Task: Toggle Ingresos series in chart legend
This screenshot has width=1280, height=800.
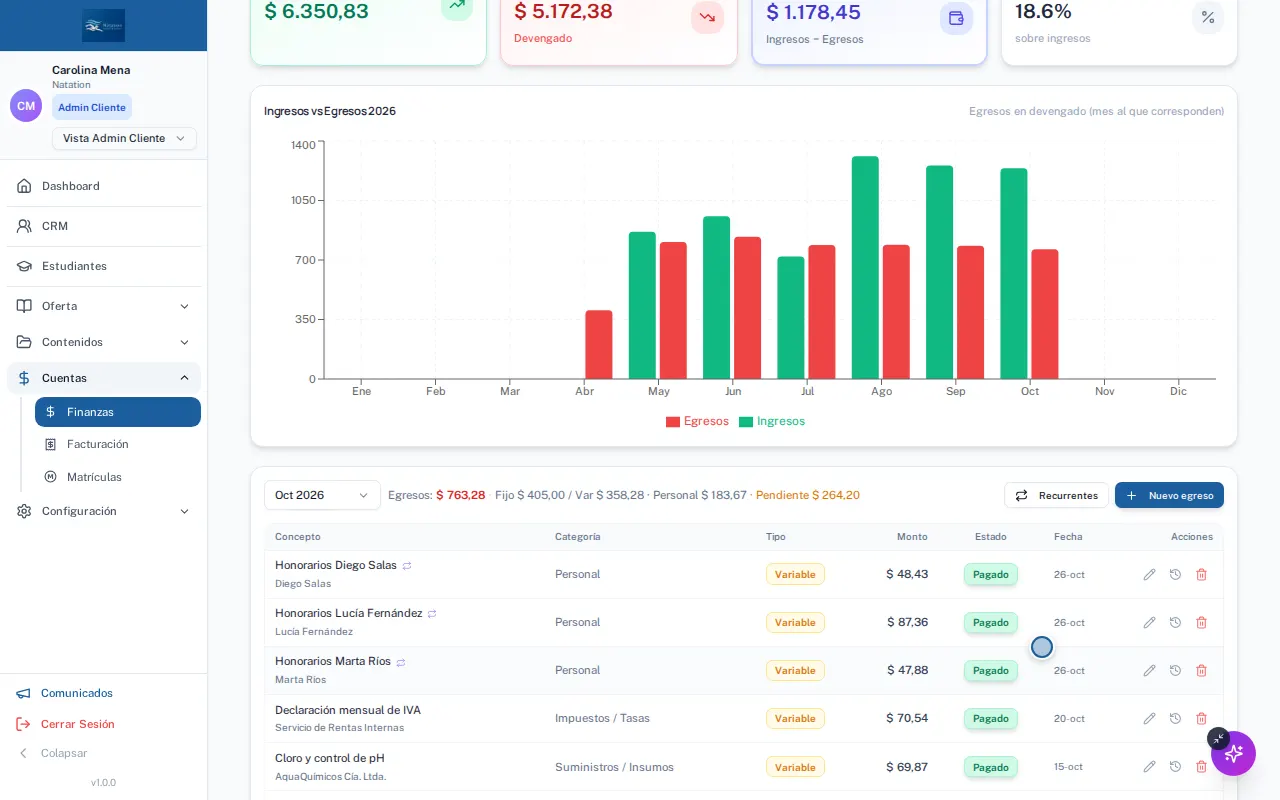Action: [772, 421]
